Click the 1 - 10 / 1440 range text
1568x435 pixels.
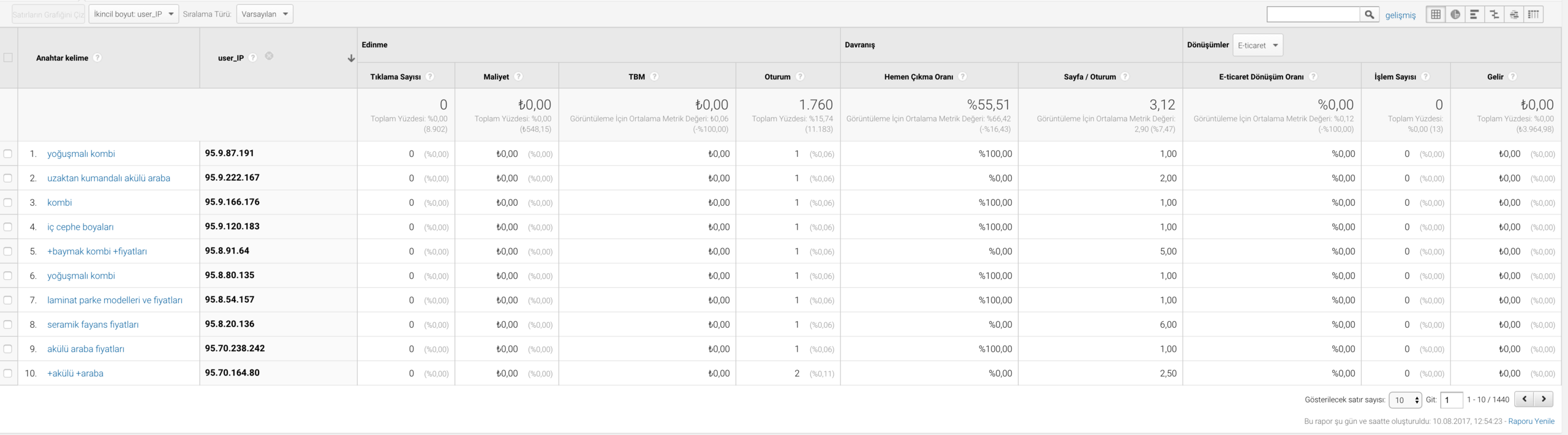point(1488,399)
